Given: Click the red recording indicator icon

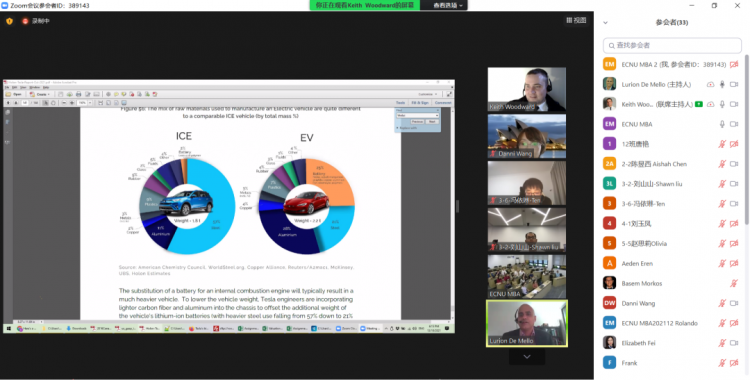Looking at the screenshot, I should click(25, 21).
